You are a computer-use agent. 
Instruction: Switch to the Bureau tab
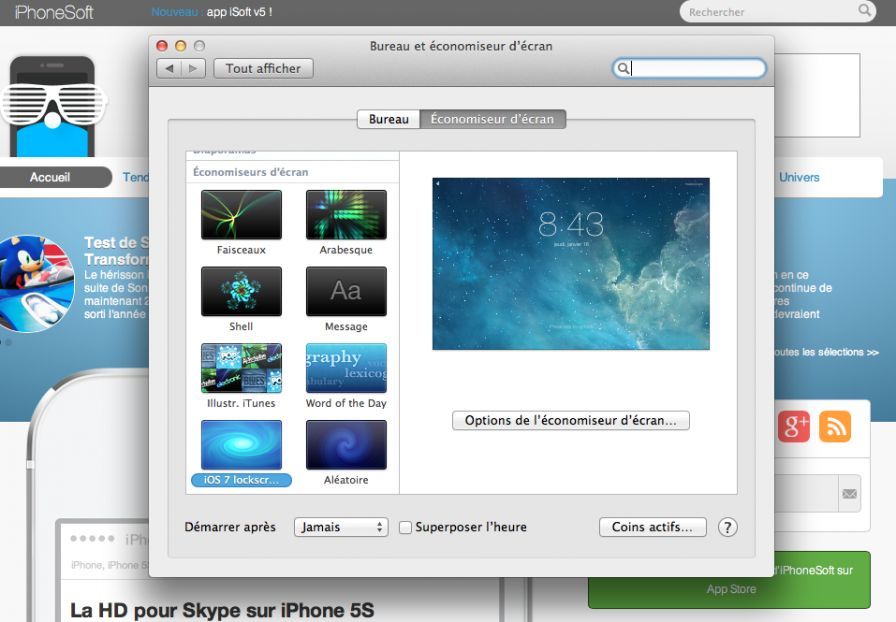pos(388,118)
